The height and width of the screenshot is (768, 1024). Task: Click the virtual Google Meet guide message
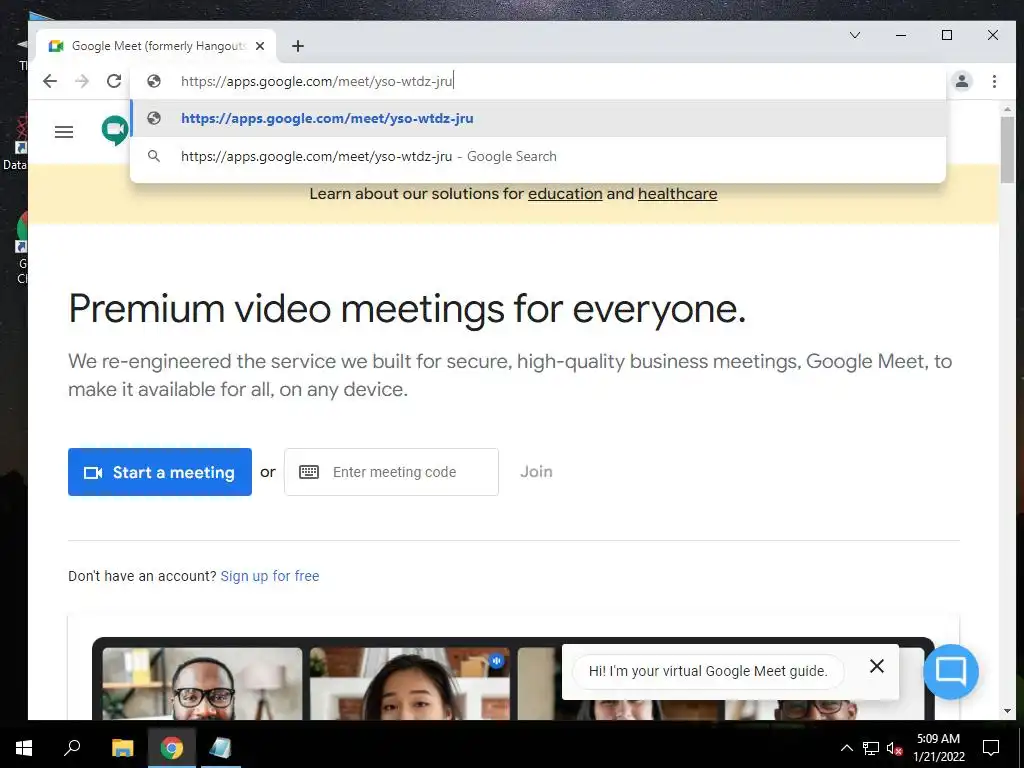(708, 671)
